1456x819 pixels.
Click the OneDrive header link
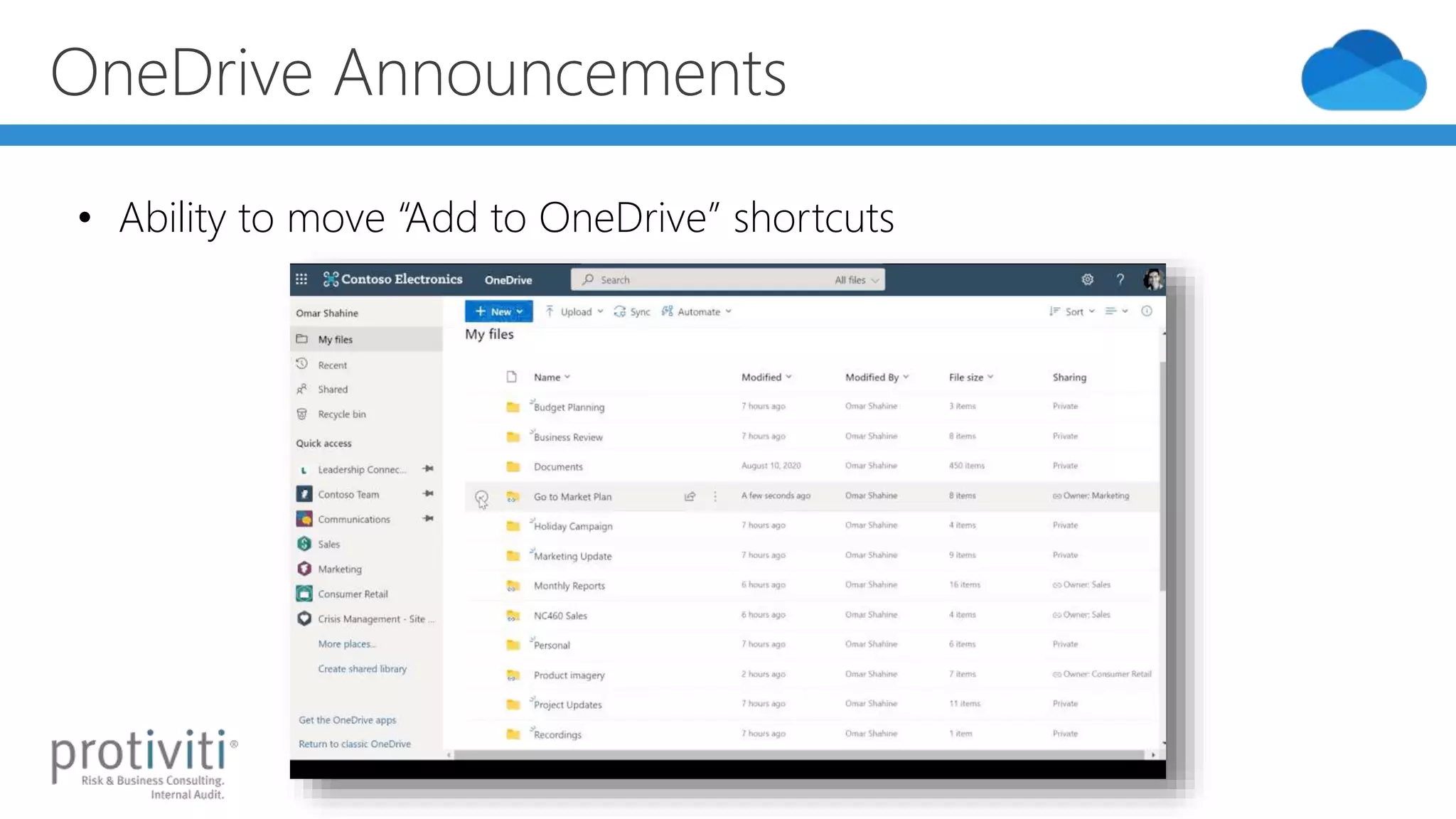(508, 279)
